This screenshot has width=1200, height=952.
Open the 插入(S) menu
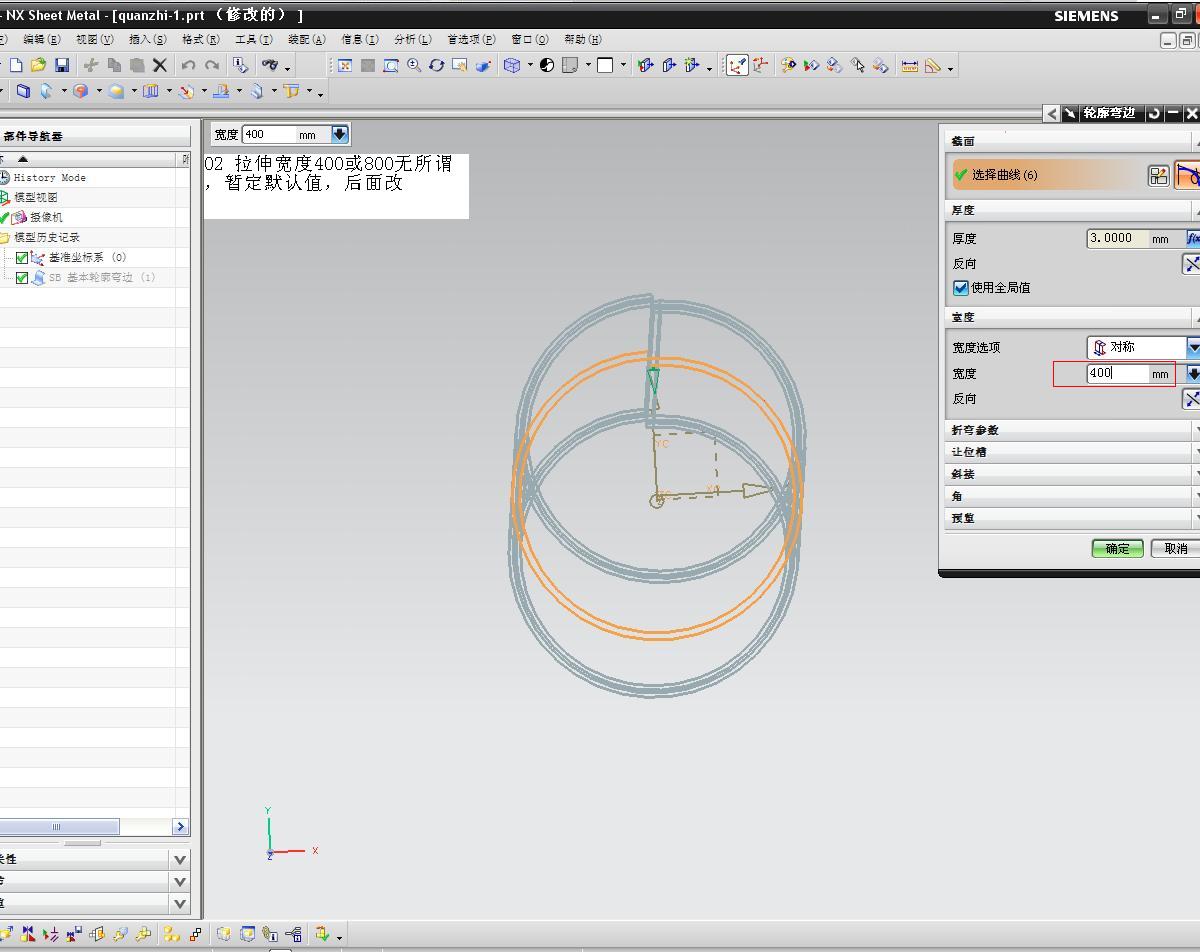(148, 39)
